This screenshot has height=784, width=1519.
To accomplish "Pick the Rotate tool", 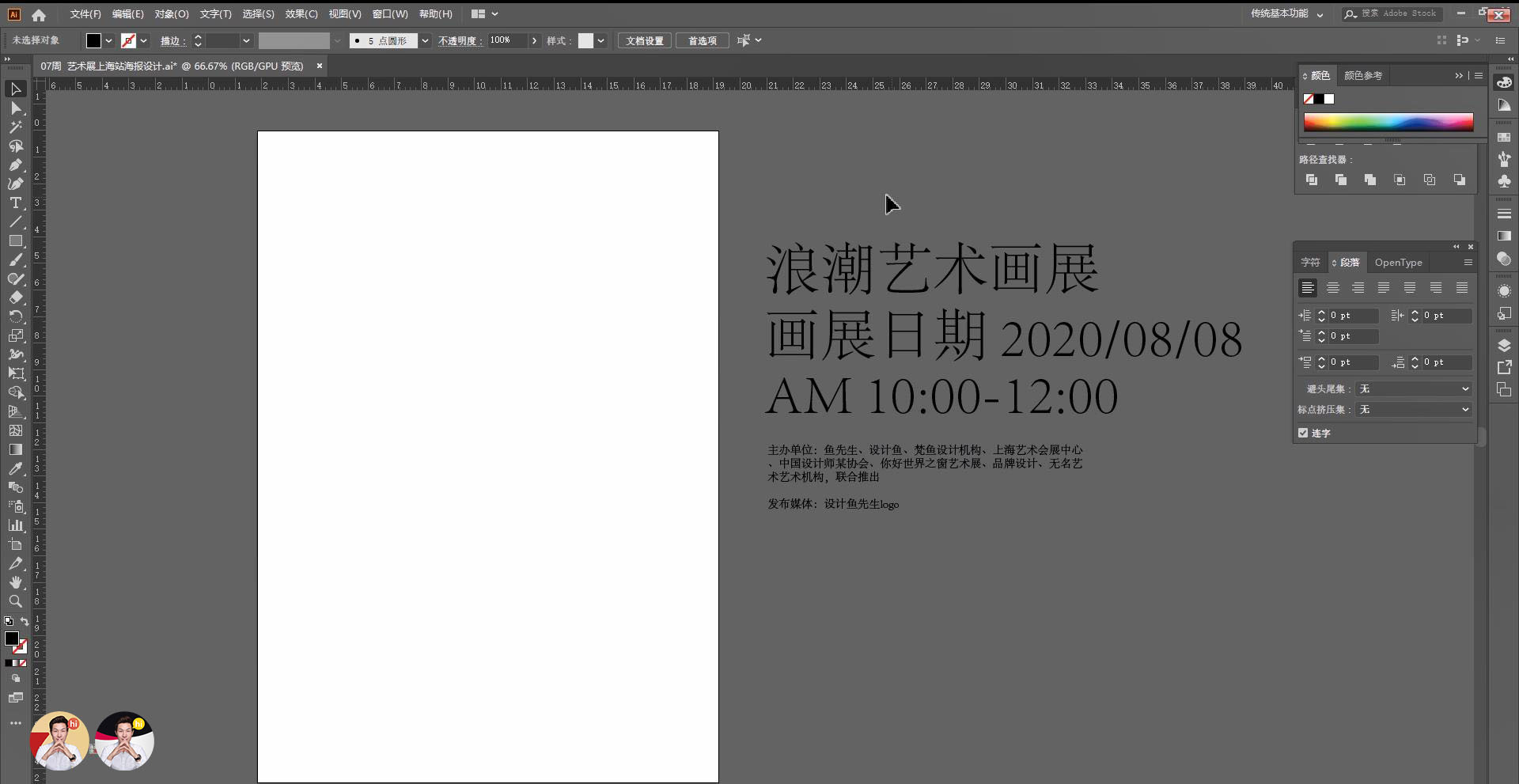I will pos(16,316).
